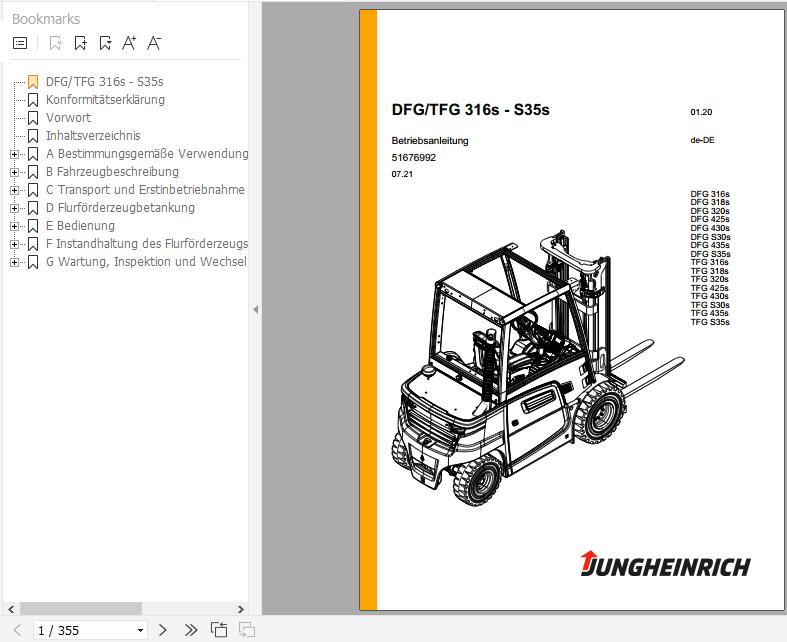Select the B Fahrzeugbeschreibung bookmark text
Screen dimensions: 787x642
pos(112,172)
